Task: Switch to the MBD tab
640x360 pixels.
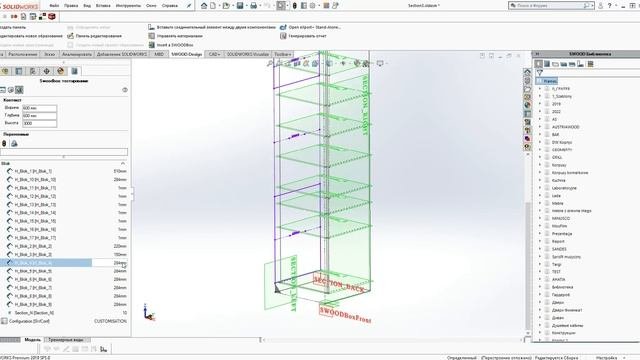Action: [159, 54]
